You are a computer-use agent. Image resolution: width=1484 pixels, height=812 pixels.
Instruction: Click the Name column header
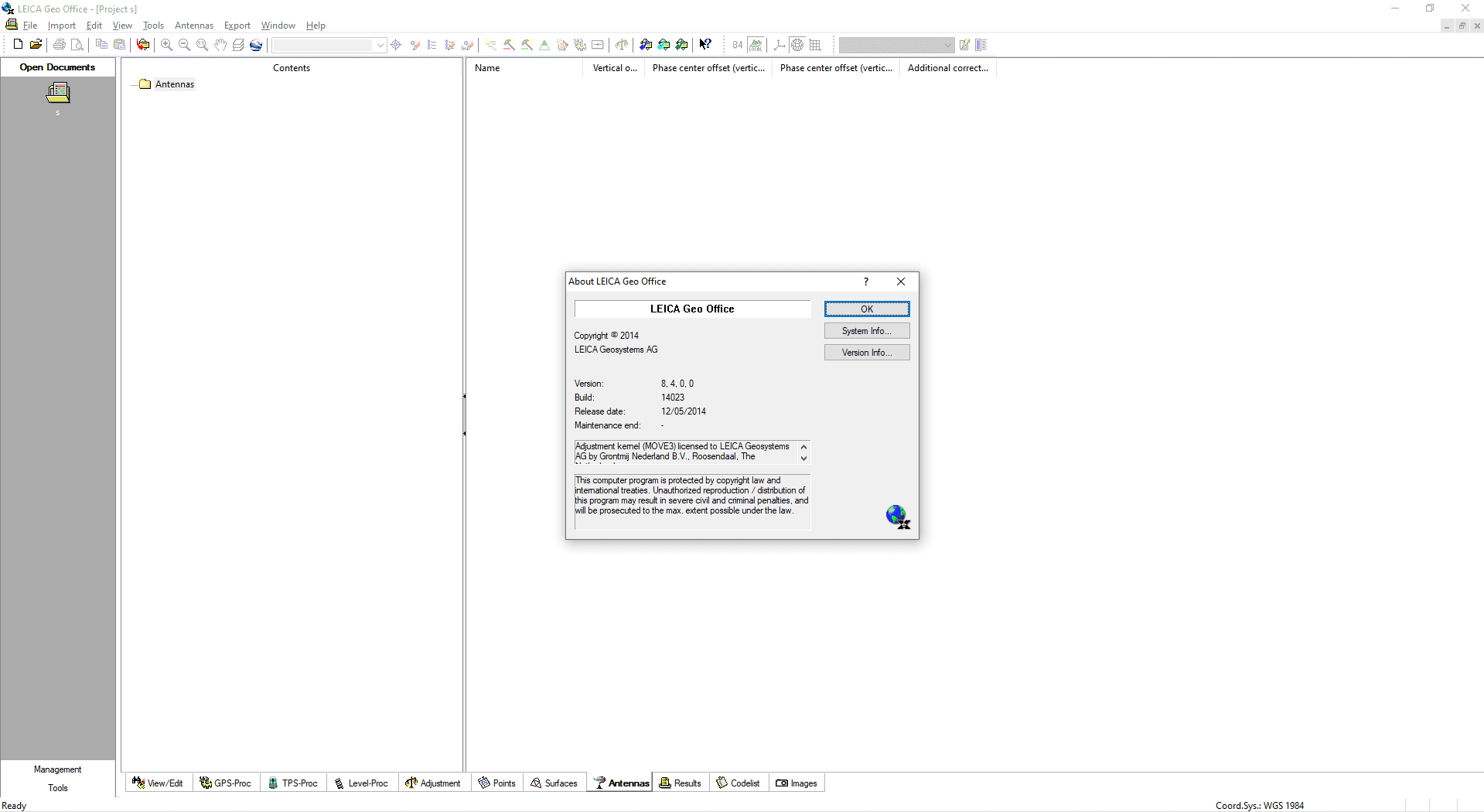coord(524,68)
